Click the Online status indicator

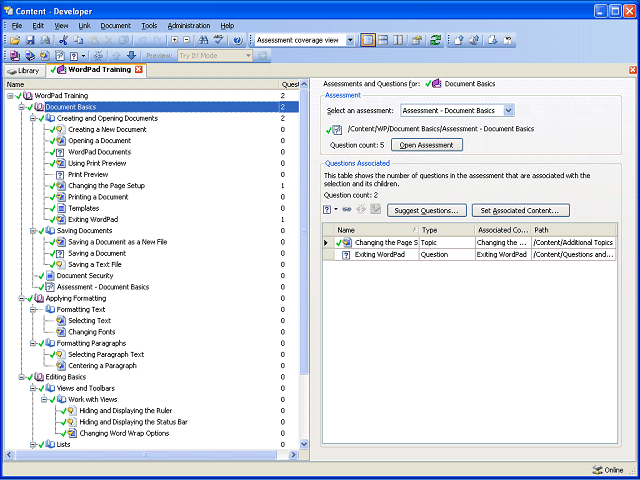tap(608, 470)
